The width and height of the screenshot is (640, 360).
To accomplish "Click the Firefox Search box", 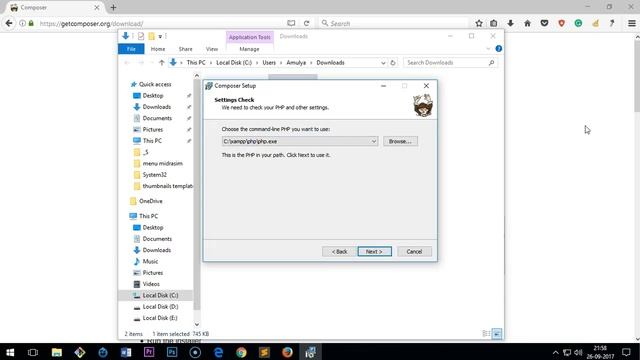I will pyautogui.click(x=394, y=24).
